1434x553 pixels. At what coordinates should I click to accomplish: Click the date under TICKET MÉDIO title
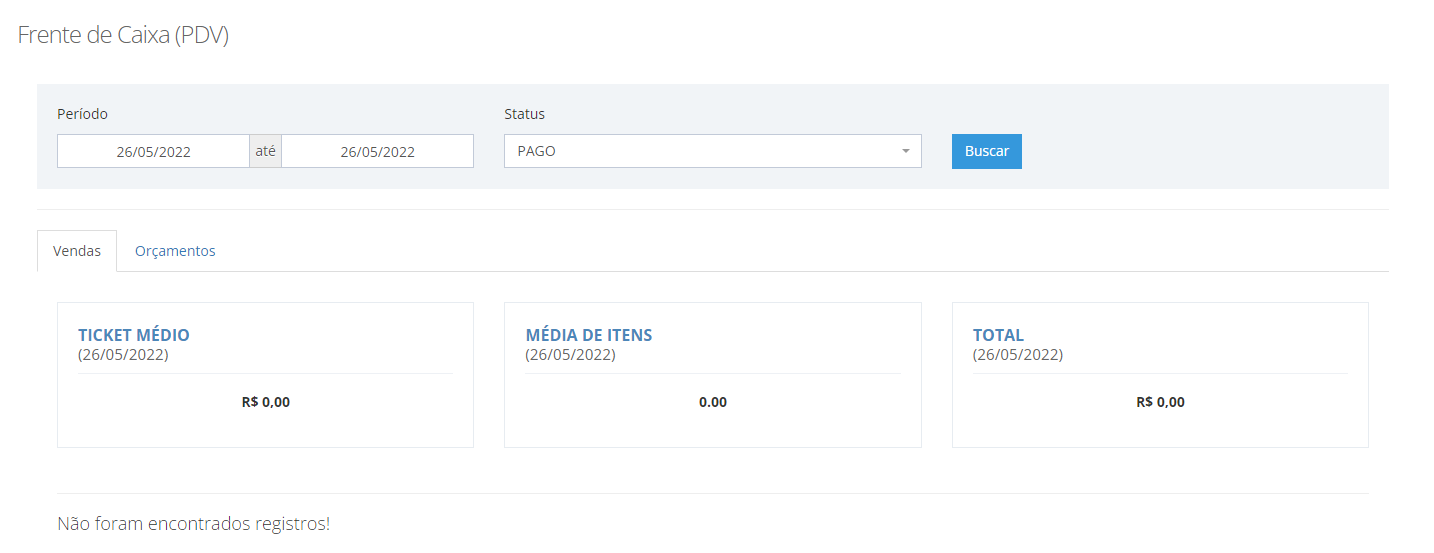click(x=123, y=355)
